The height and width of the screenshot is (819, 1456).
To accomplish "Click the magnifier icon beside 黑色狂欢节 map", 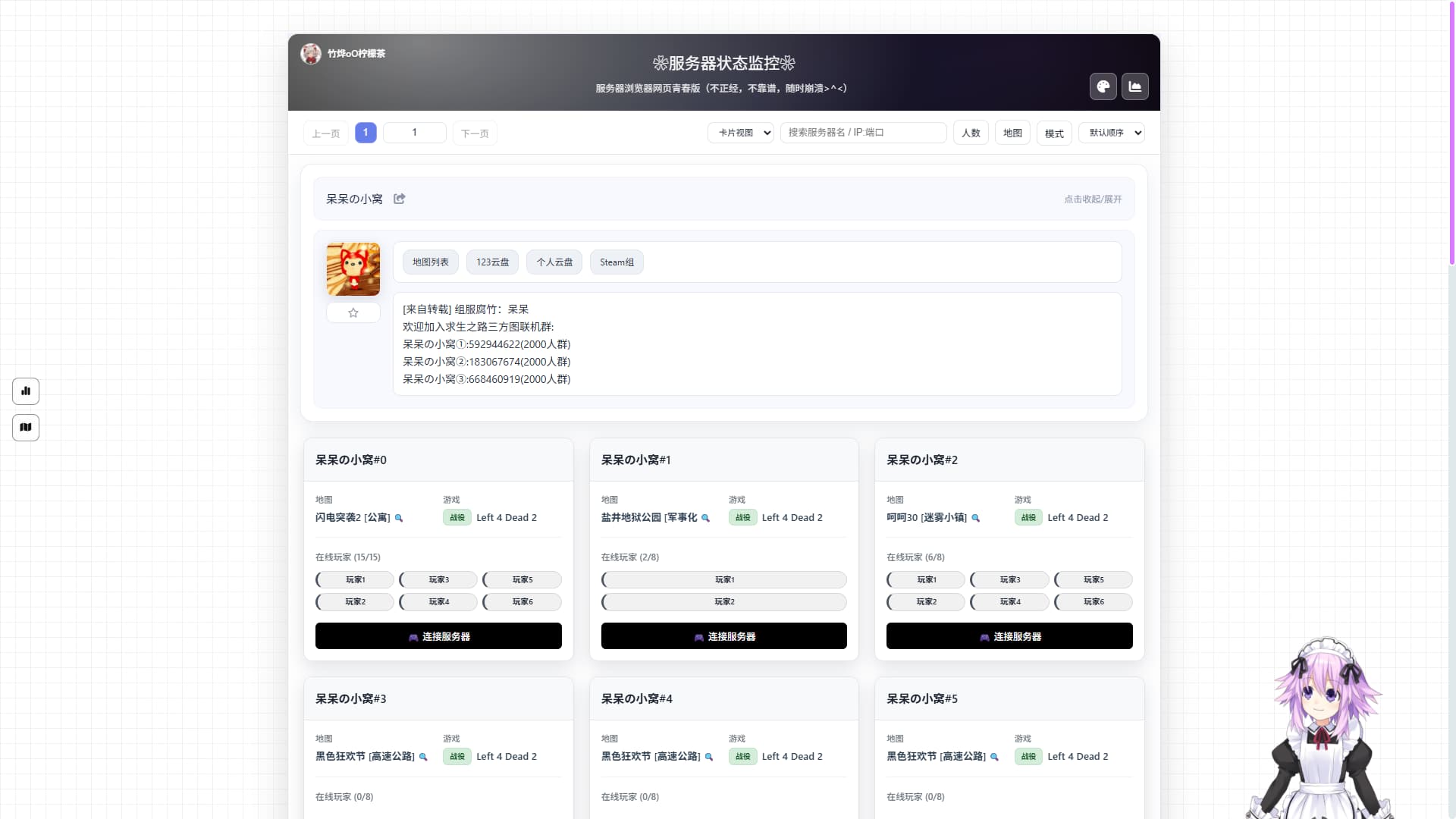I will (x=422, y=757).
